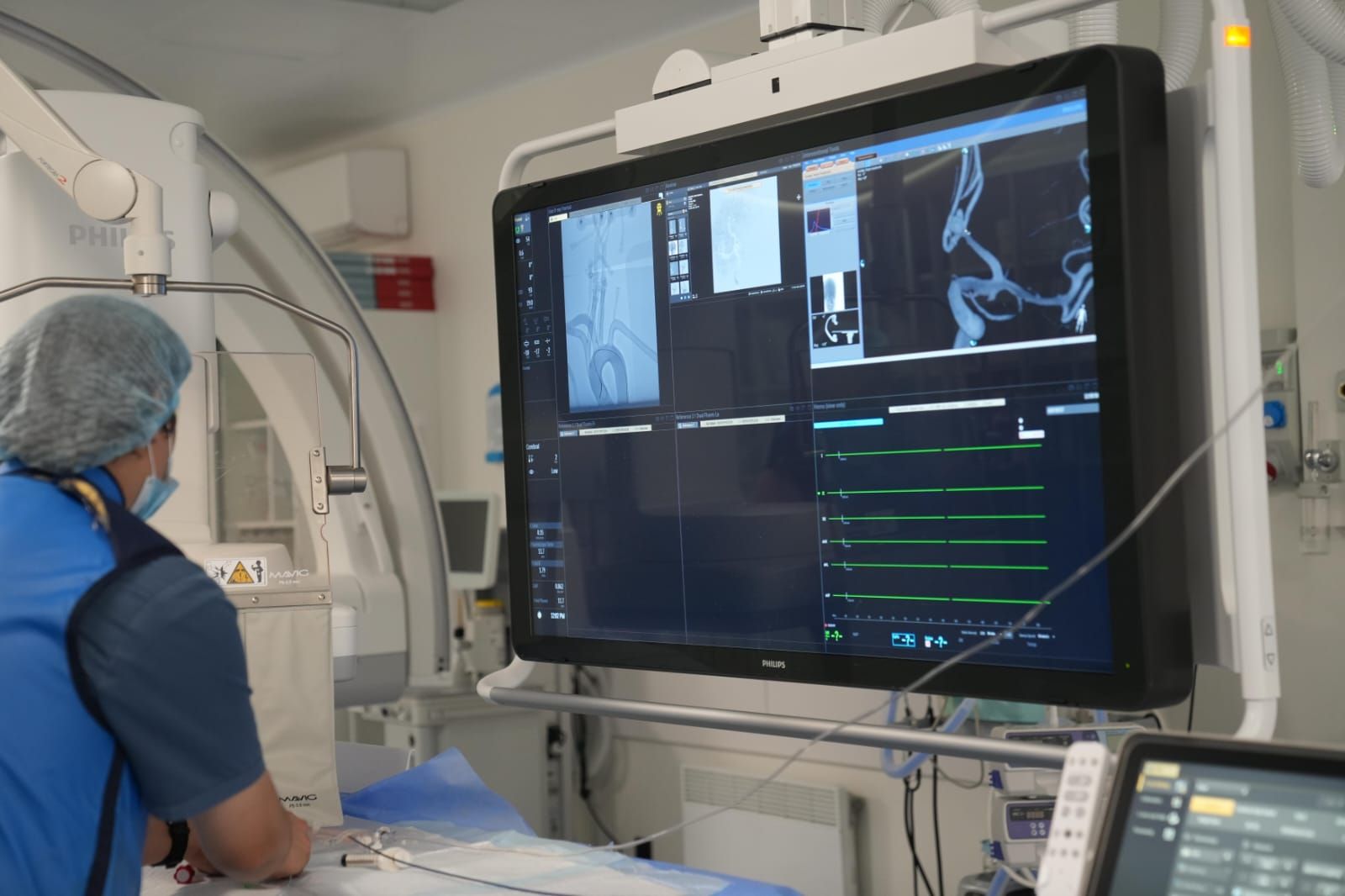Select ECG lead I trace
Image resolution: width=1345 pixels, height=896 pixels.
tap(931, 451)
